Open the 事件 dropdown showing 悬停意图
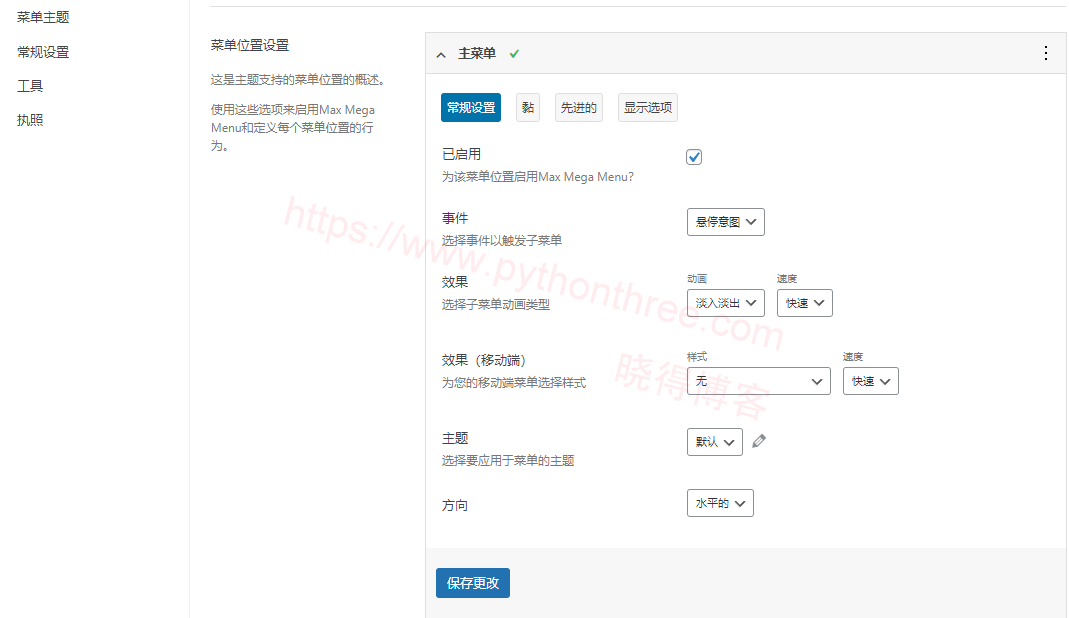This screenshot has width=1069, height=618. pyautogui.click(x=725, y=222)
